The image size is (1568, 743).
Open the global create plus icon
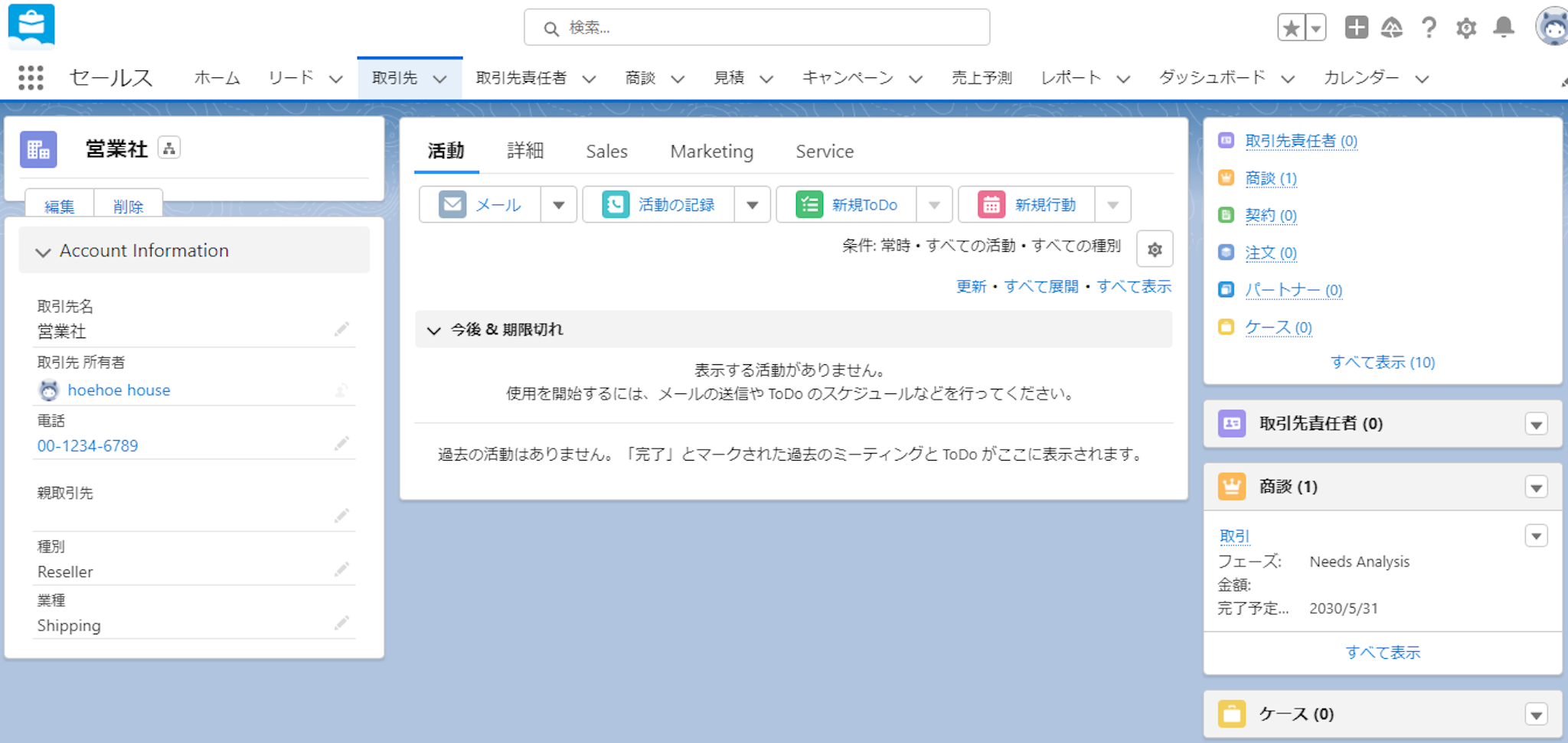point(1356,28)
